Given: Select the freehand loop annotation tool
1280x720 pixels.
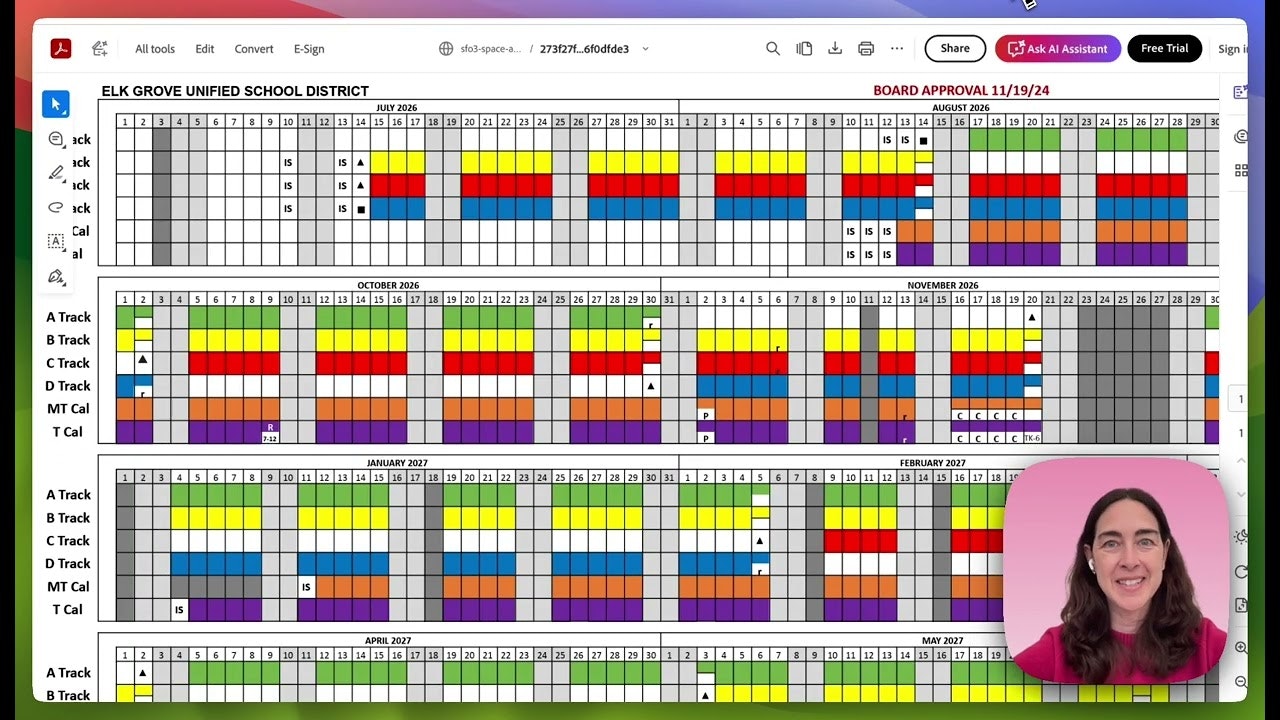Looking at the screenshot, I should point(54,208).
